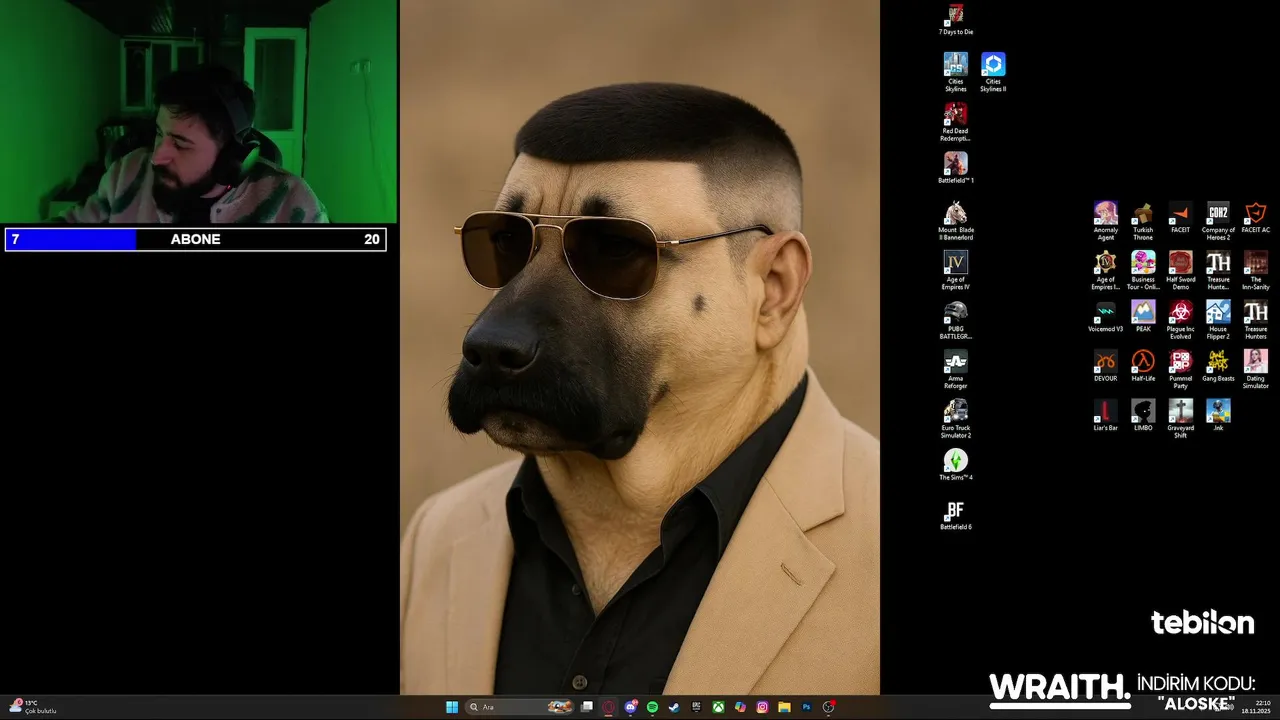1280x720 pixels.
Task: Open Instagram from the taskbar
Action: click(762, 707)
